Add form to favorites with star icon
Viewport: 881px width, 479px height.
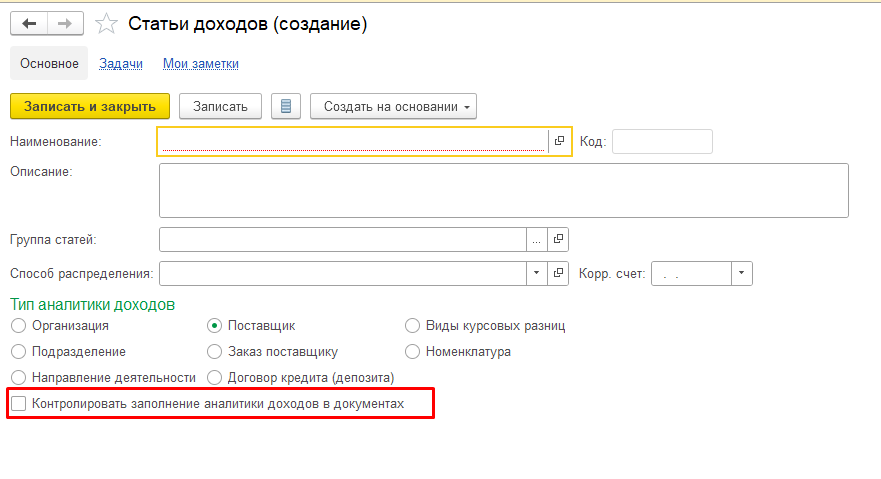[106, 24]
